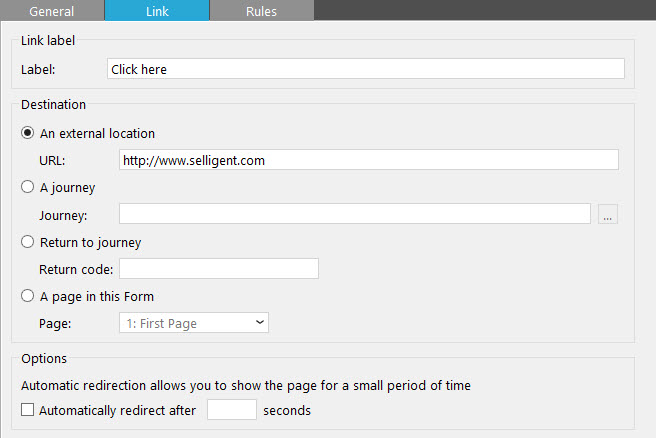Viewport: 656px width, 438px height.
Task: Click the Return code input box
Action: [x=218, y=269]
